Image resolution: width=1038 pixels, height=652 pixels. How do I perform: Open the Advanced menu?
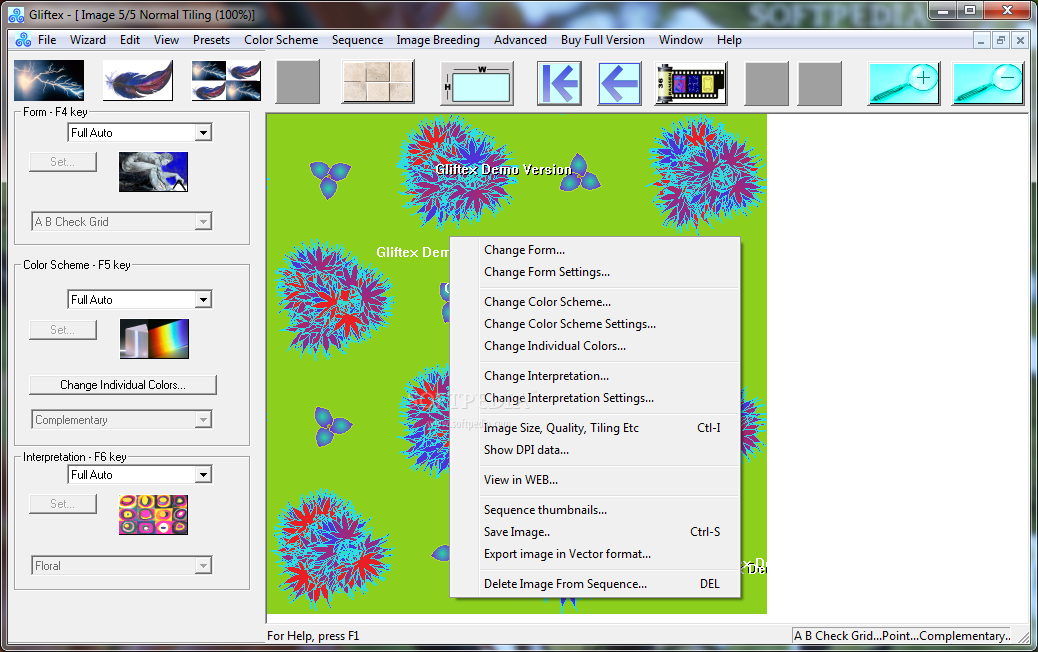520,40
